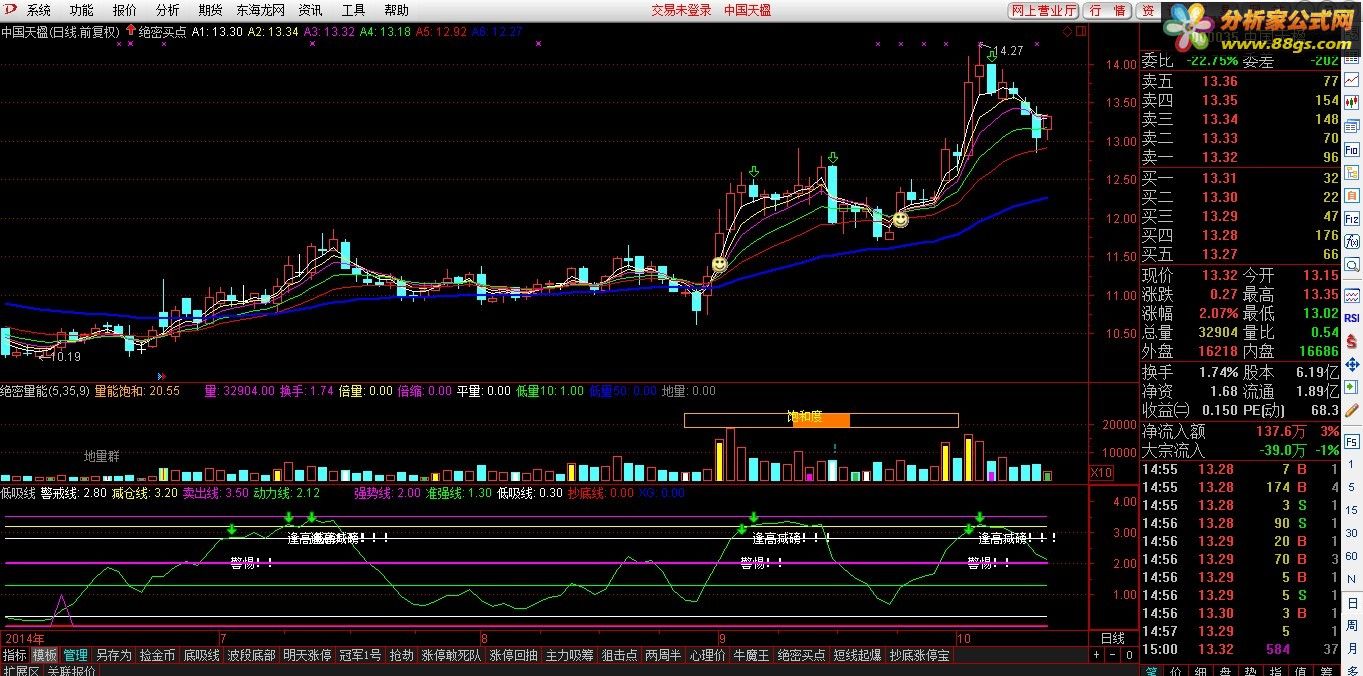Select the 明天涨停 indicator tab
Screen dimensions: 1363x676
click(x=308, y=655)
